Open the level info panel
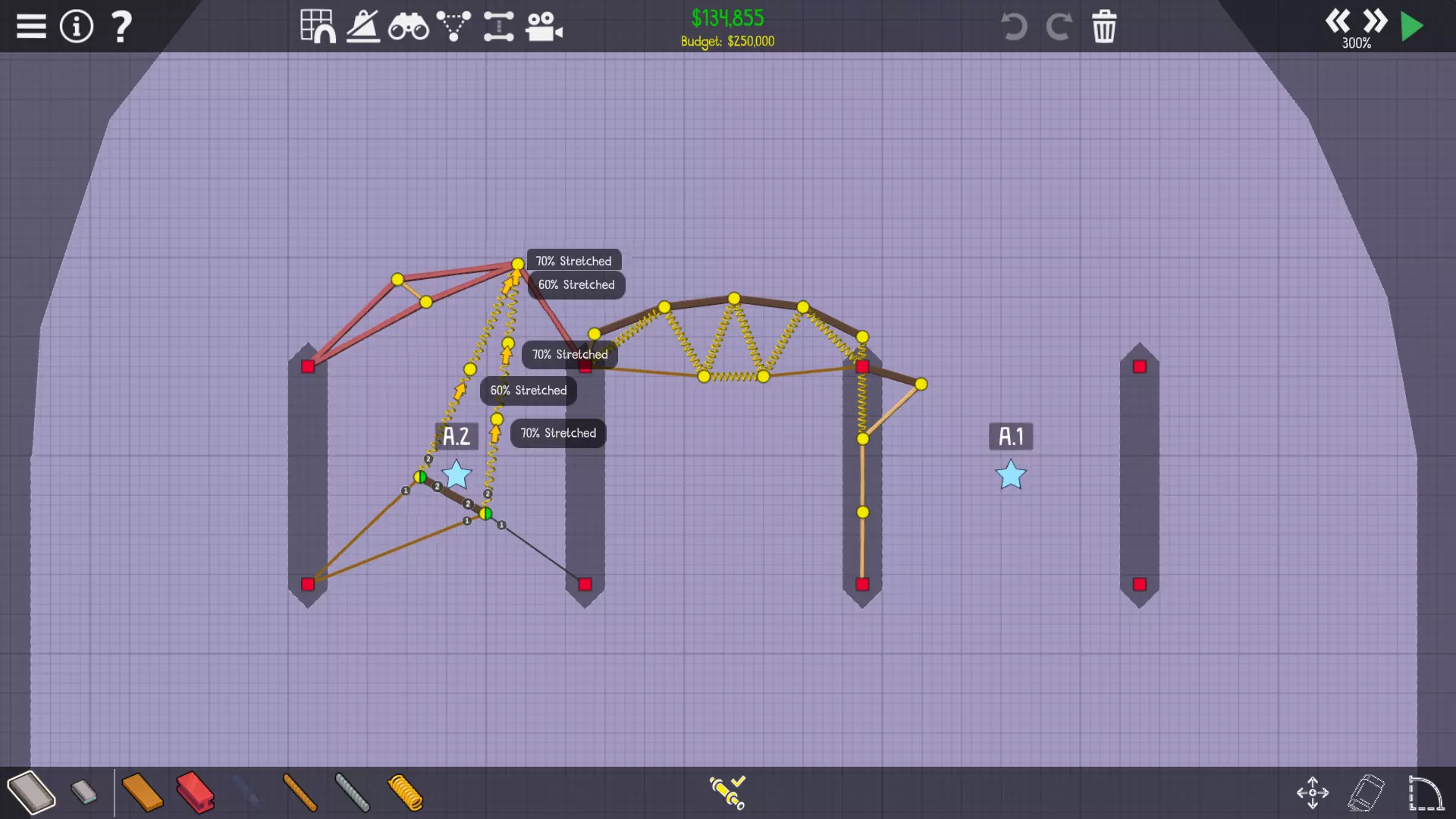 76,27
